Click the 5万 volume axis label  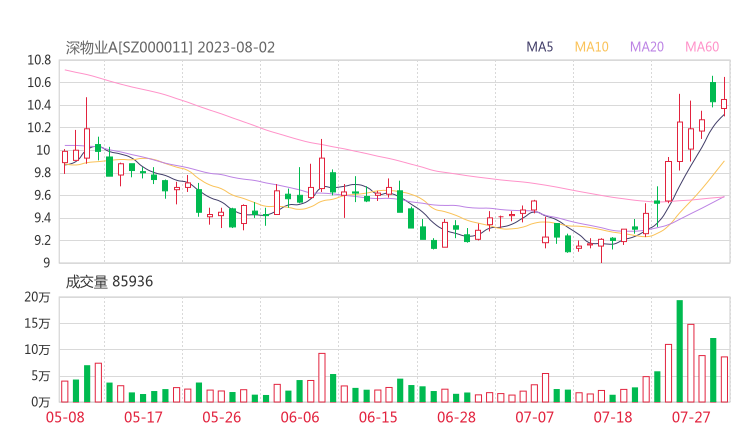coord(41,376)
